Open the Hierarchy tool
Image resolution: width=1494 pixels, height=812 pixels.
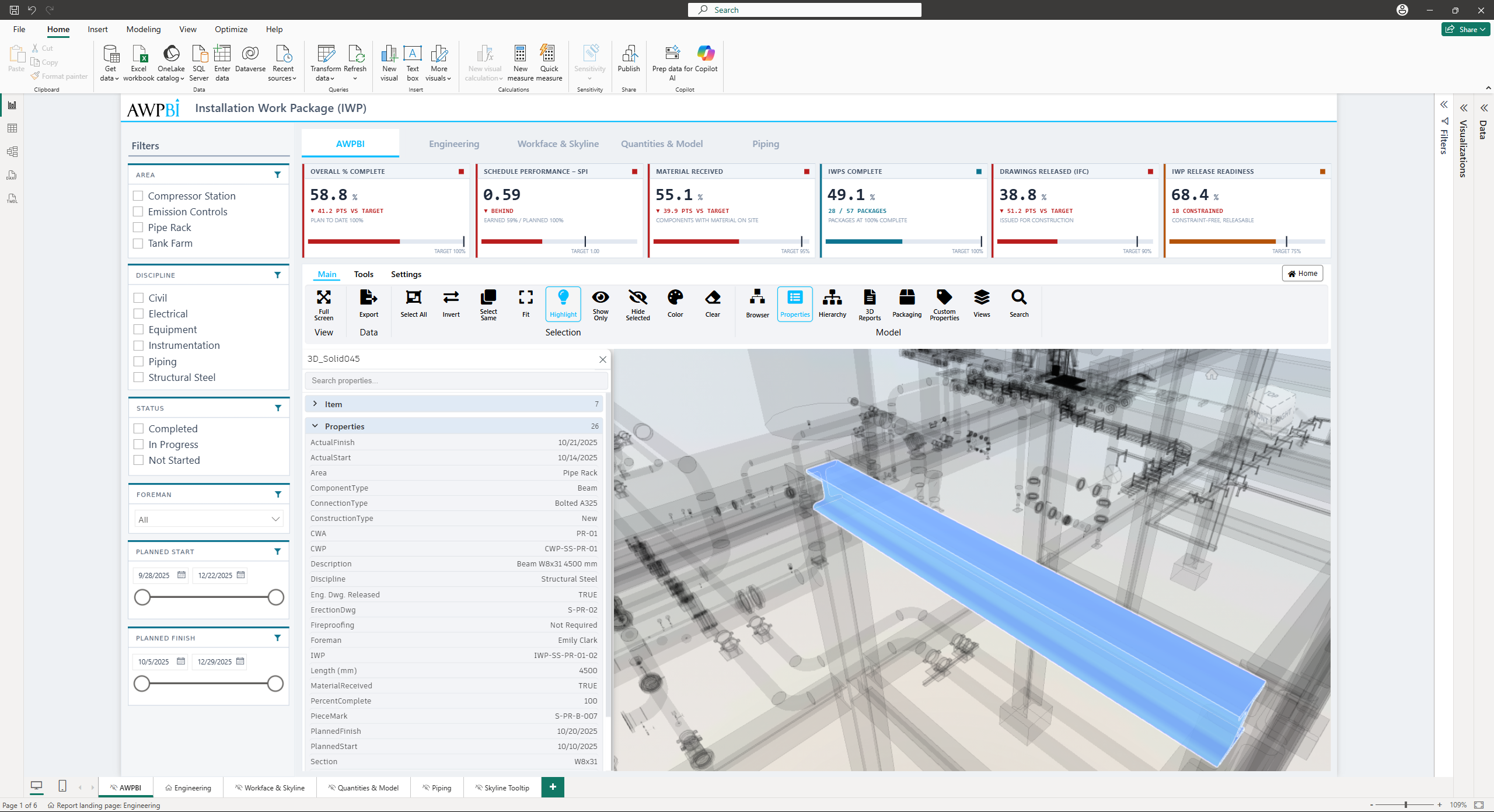pyautogui.click(x=832, y=304)
